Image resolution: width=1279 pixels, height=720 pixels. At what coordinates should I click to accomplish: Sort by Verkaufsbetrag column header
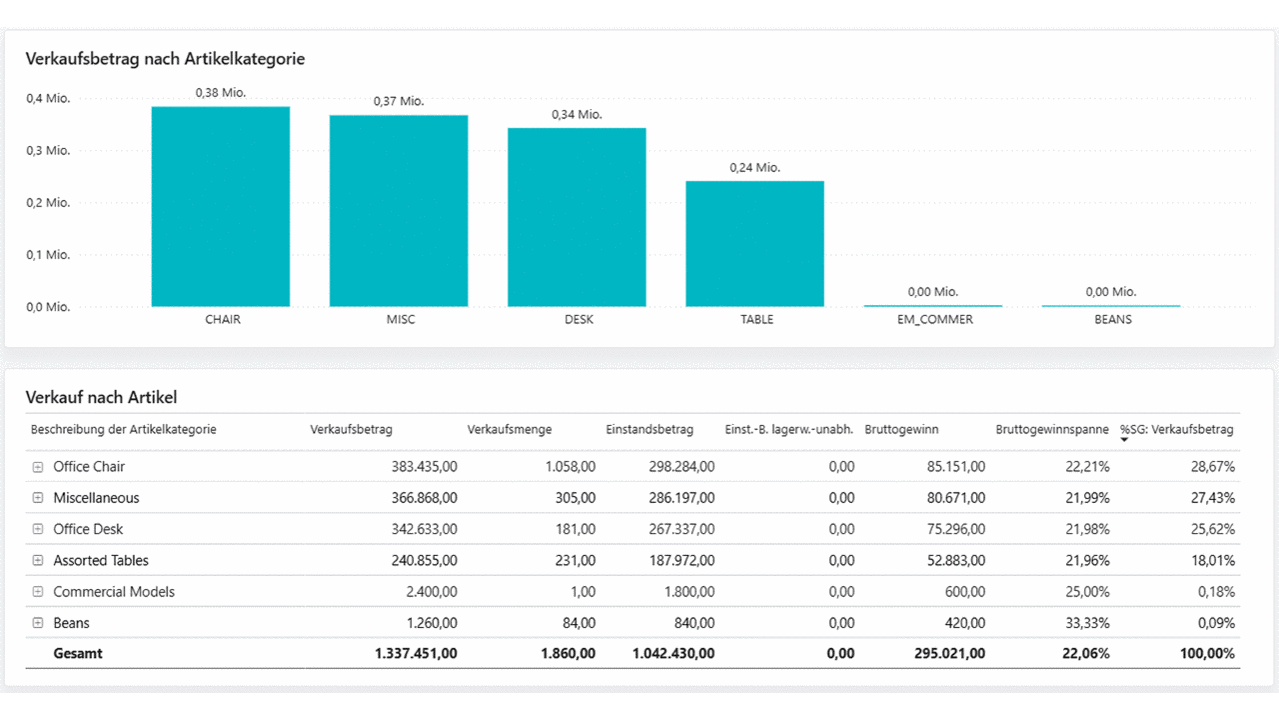point(351,430)
